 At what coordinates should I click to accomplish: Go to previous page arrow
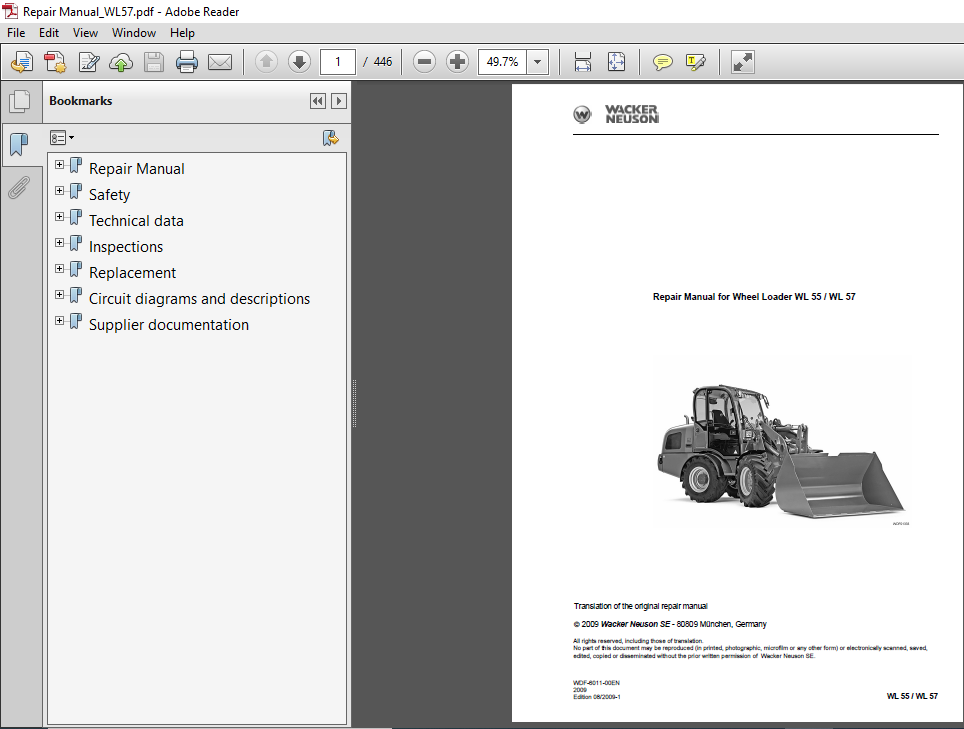[x=266, y=61]
